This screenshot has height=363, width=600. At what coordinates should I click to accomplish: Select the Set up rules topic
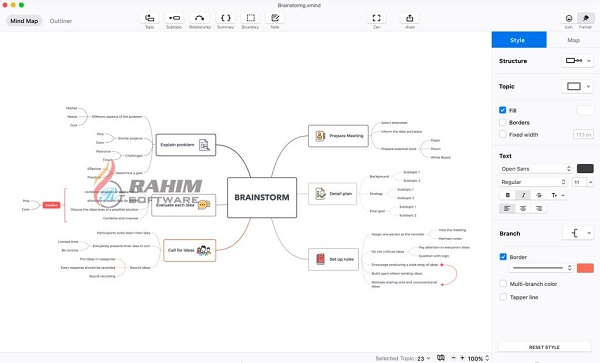click(333, 259)
